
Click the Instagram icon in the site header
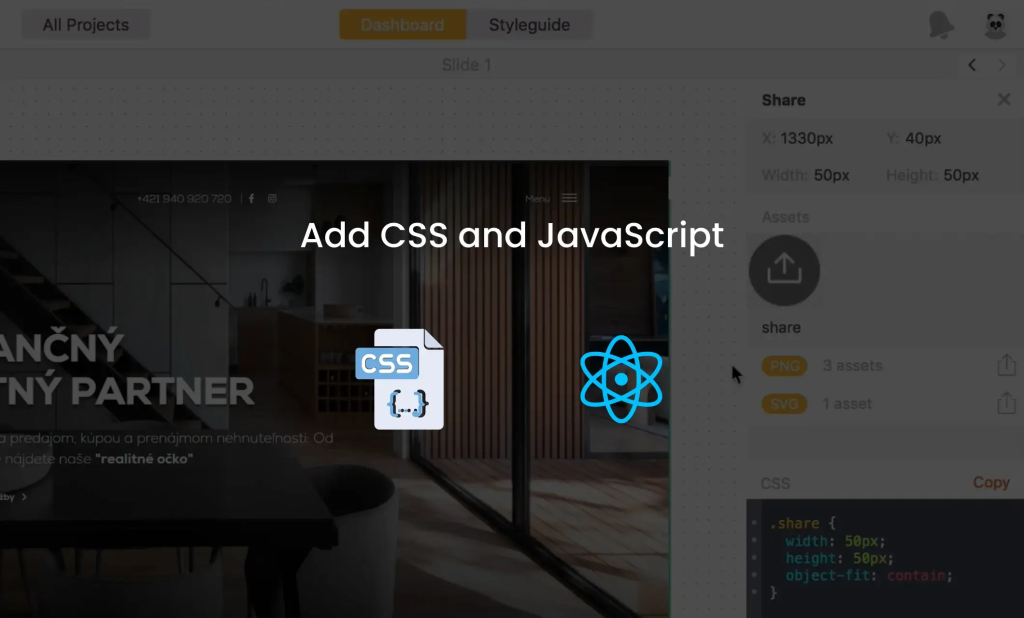(x=271, y=198)
